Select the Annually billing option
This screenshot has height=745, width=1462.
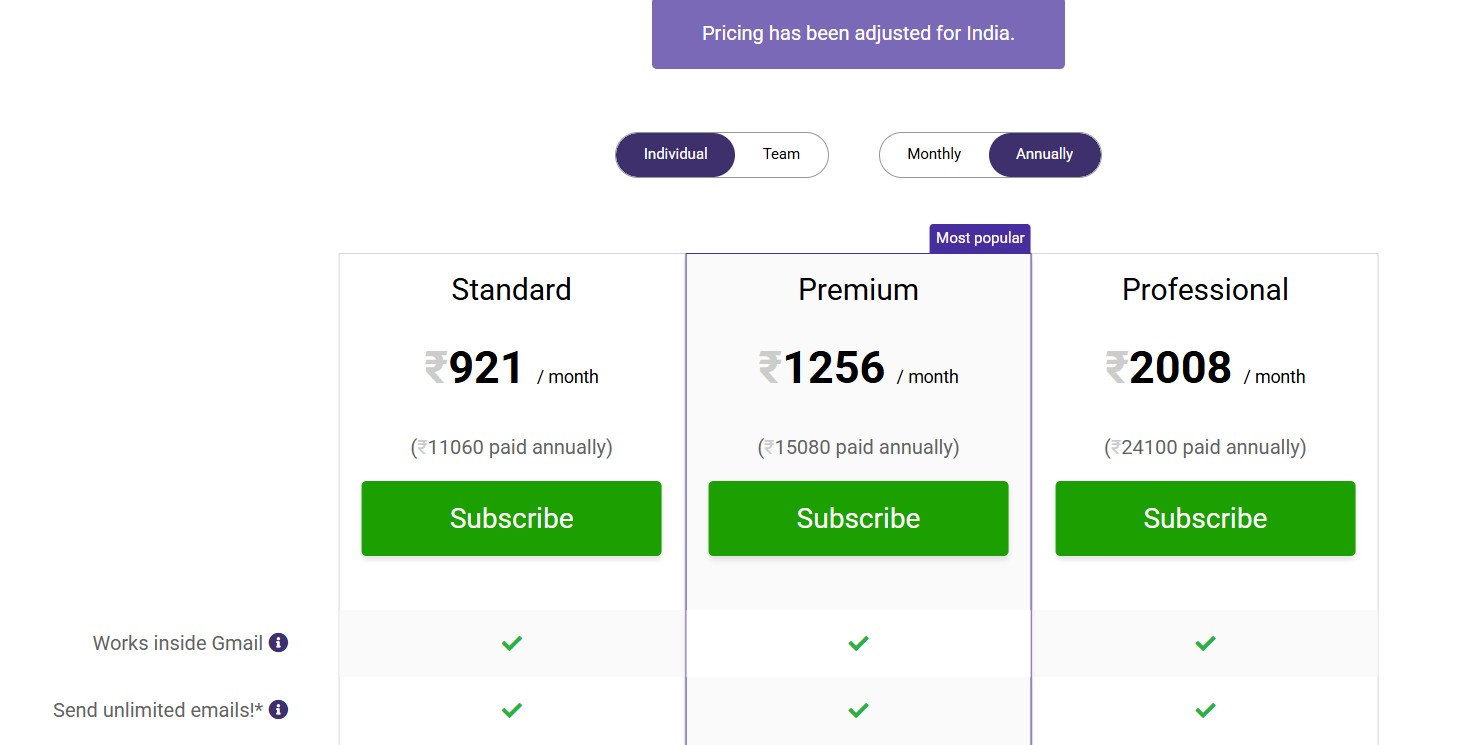pos(1044,154)
